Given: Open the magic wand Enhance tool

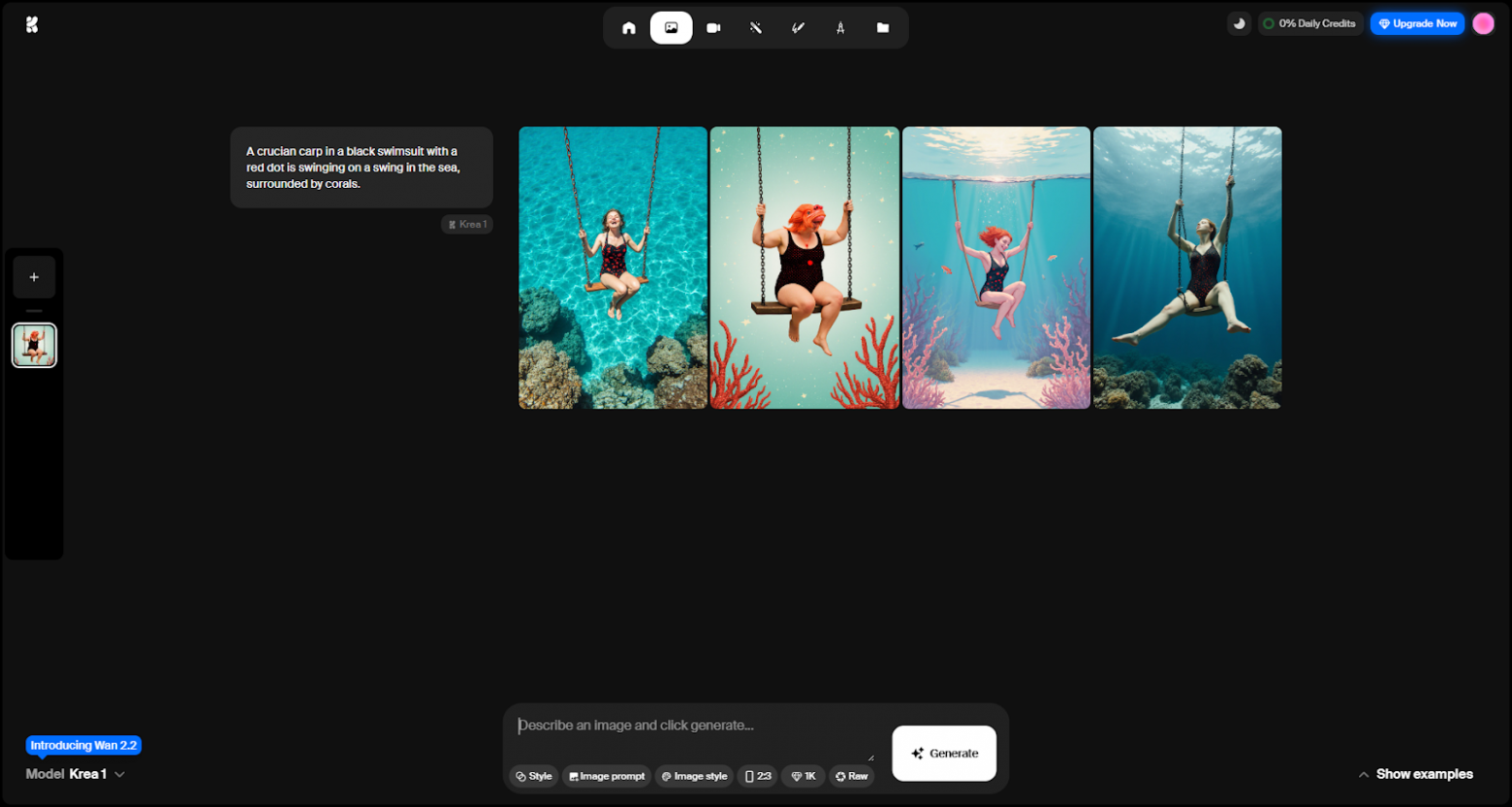Looking at the screenshot, I should point(756,28).
